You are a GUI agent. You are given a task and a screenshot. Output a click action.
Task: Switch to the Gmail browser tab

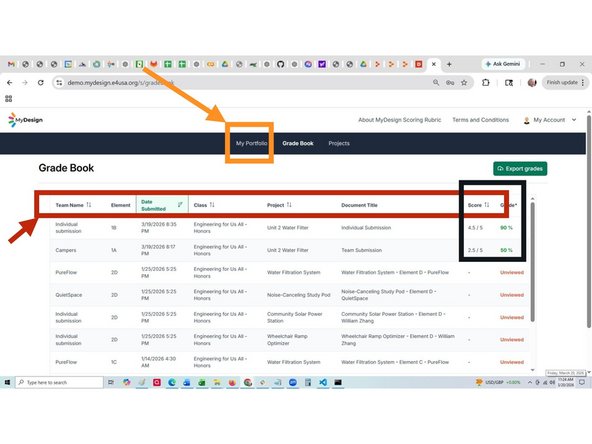pyautogui.click(x=11, y=64)
